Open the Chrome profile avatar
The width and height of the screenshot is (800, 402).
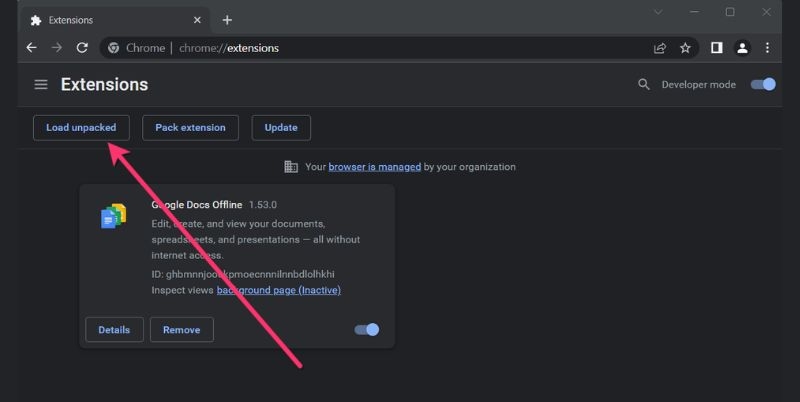click(x=742, y=47)
